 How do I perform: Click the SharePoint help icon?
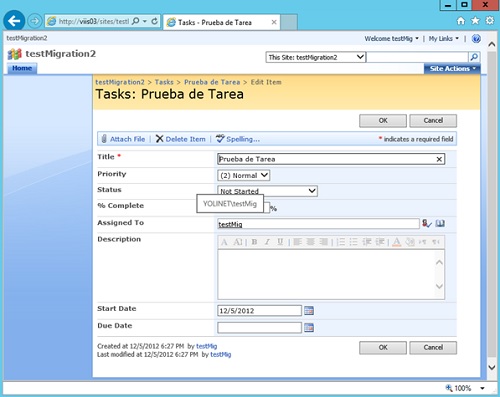pos(476,39)
